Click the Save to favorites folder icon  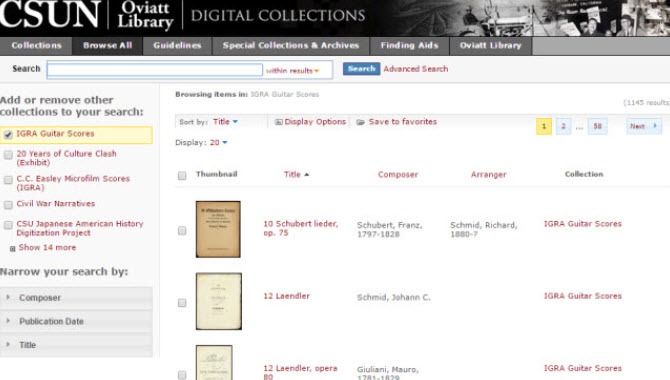point(361,122)
